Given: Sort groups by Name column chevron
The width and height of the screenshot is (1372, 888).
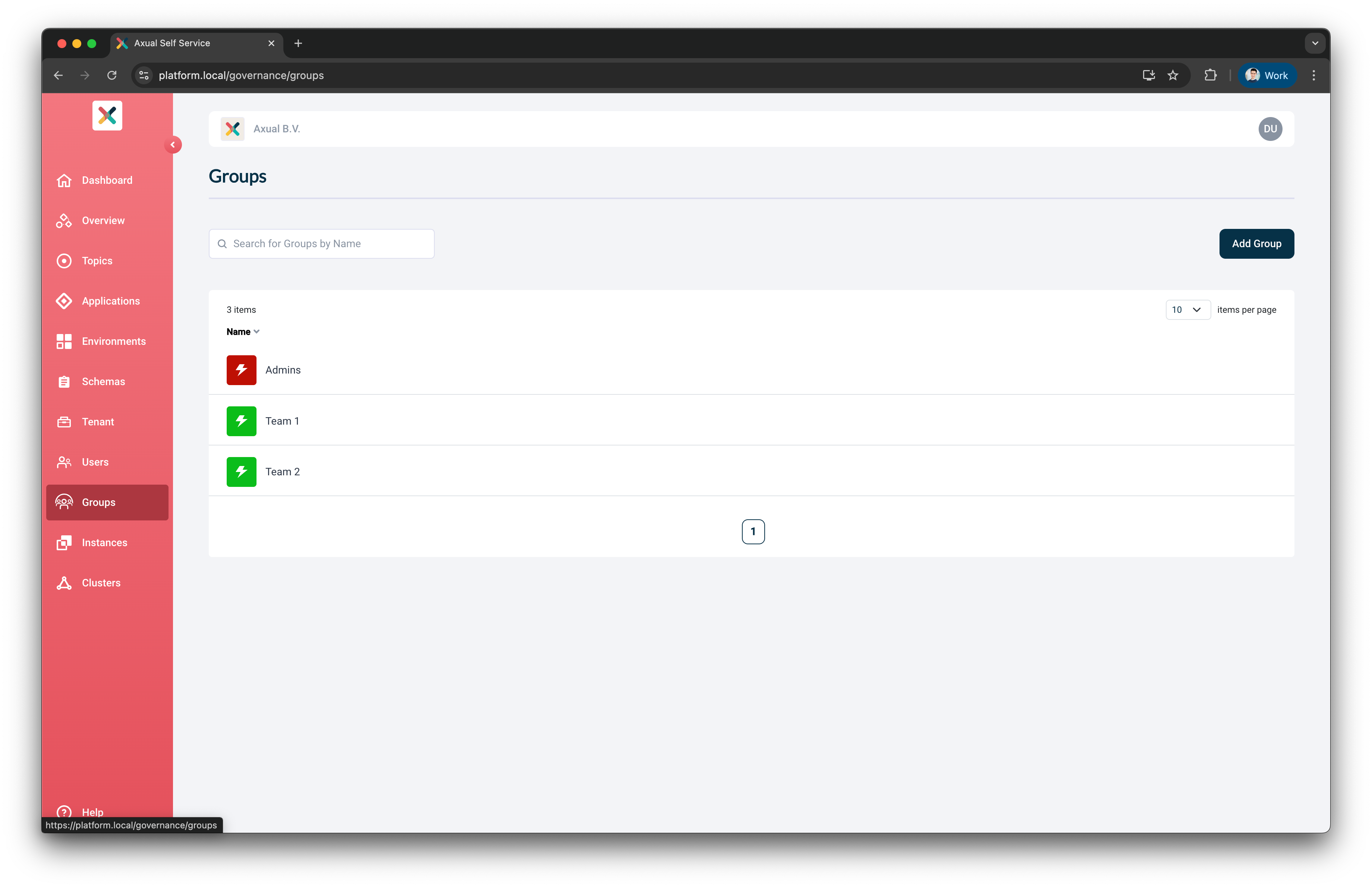Looking at the screenshot, I should 257,332.
